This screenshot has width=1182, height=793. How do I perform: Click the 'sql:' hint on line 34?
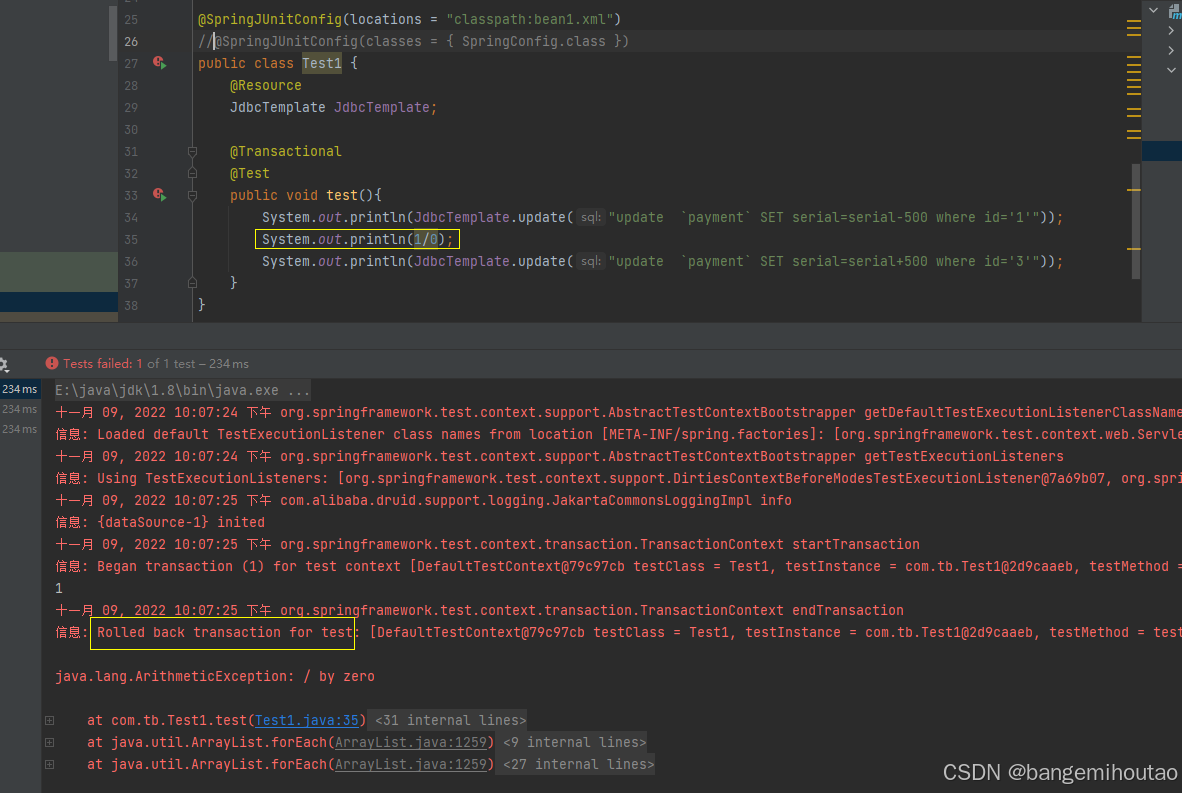pos(592,217)
